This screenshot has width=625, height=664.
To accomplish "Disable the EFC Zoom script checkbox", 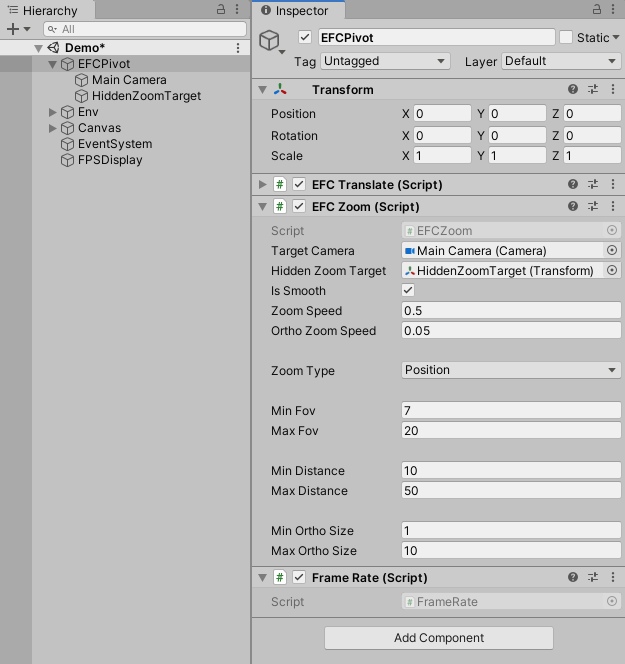I will [x=299, y=206].
